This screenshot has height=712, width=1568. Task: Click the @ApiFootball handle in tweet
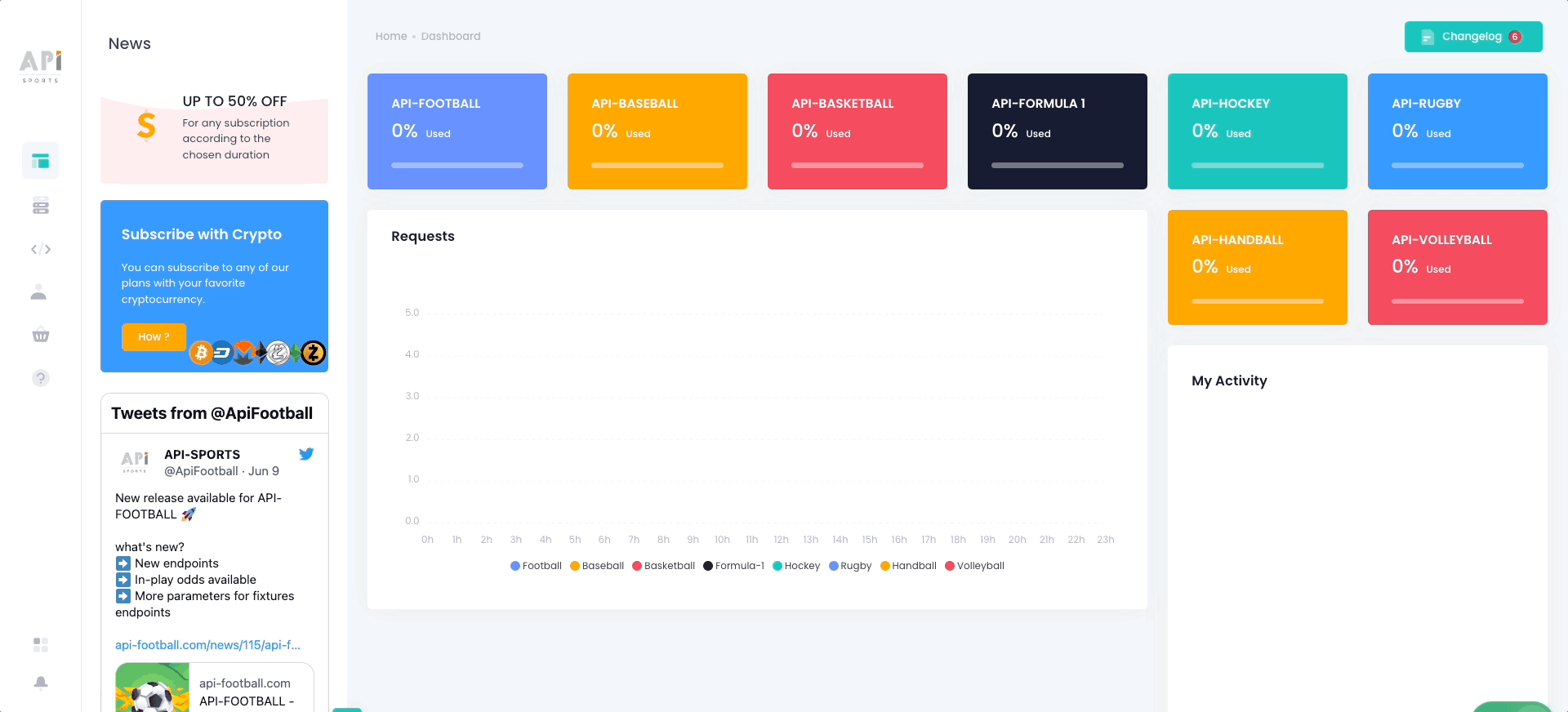201,471
